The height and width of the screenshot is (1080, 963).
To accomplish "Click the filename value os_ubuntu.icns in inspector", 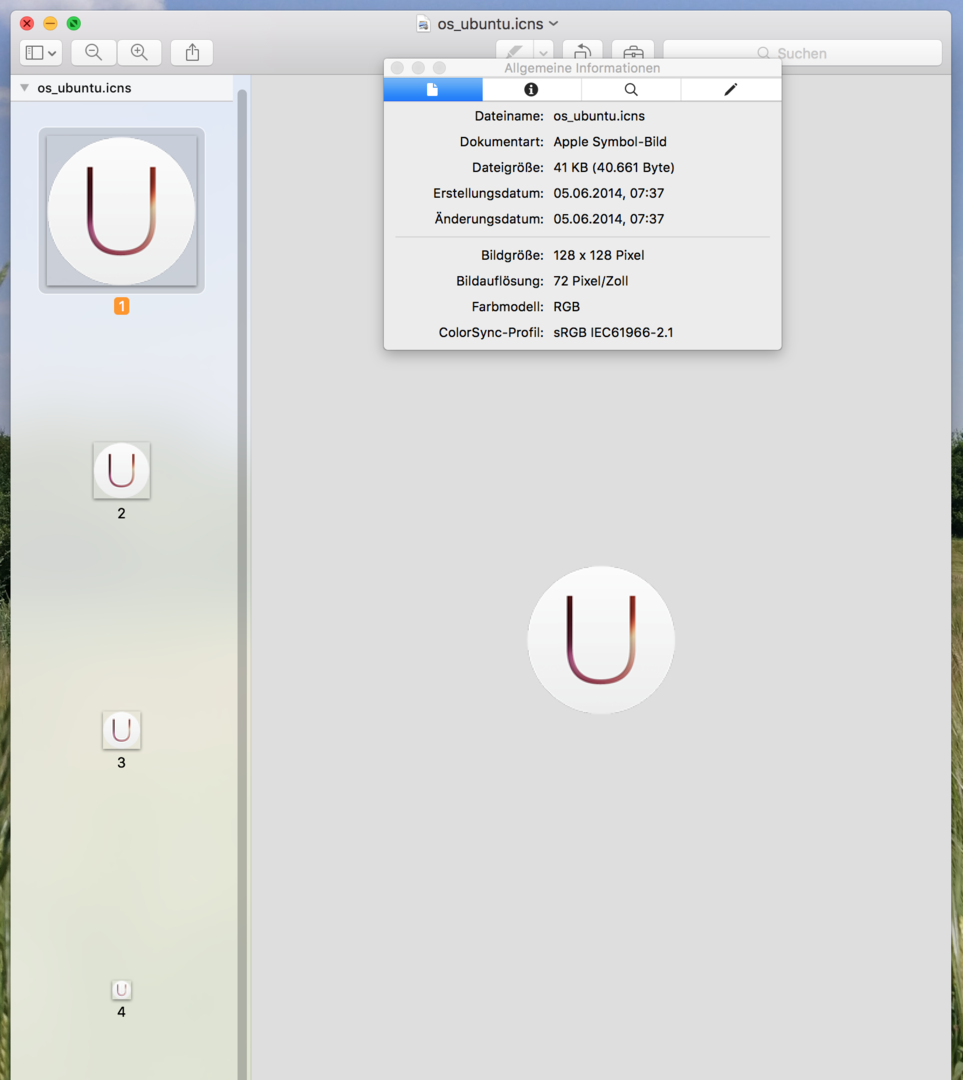I will tap(599, 116).
